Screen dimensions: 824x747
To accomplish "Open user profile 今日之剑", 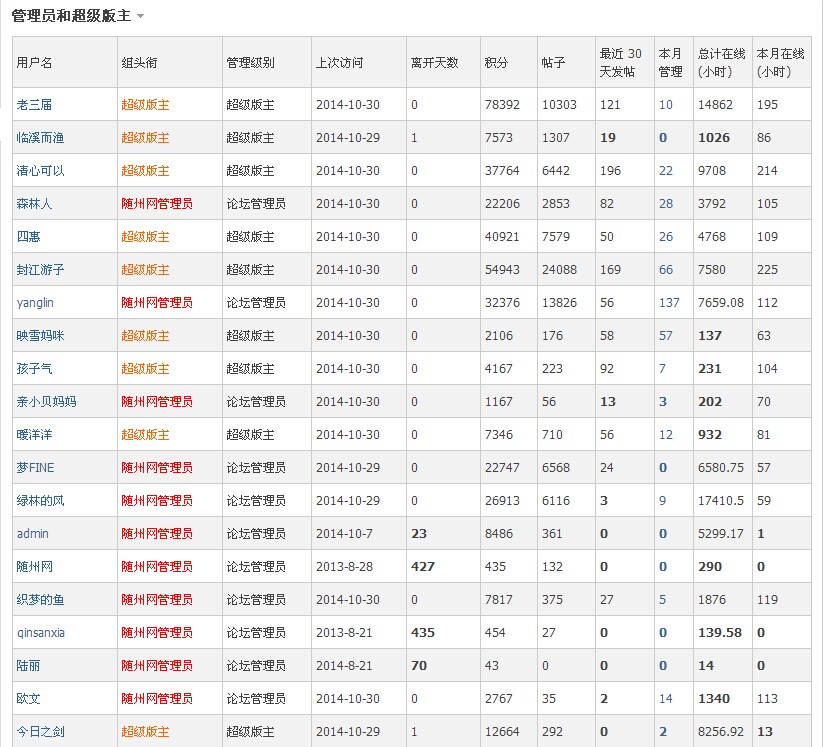I will pos(40,732).
